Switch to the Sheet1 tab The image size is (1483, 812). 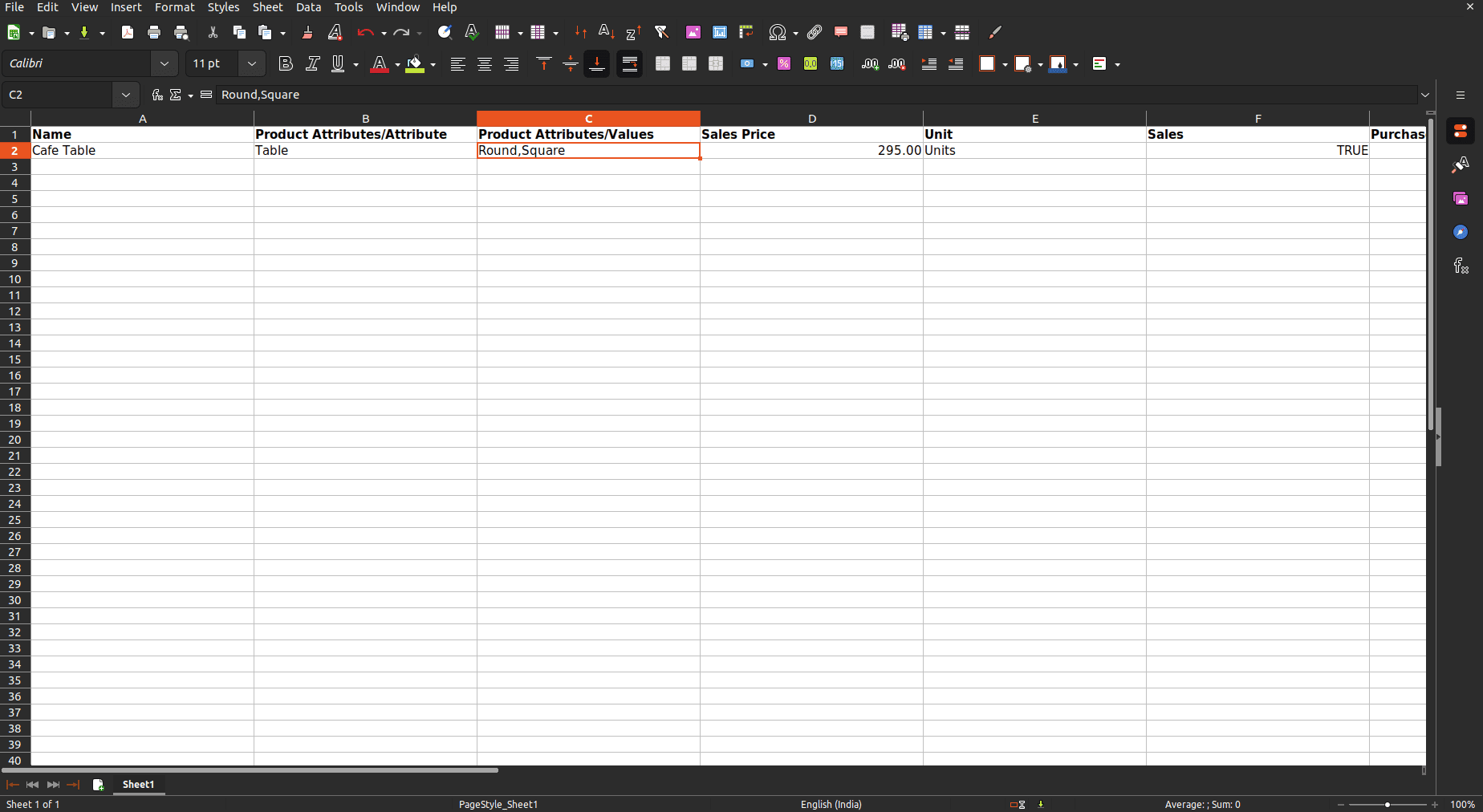(137, 785)
